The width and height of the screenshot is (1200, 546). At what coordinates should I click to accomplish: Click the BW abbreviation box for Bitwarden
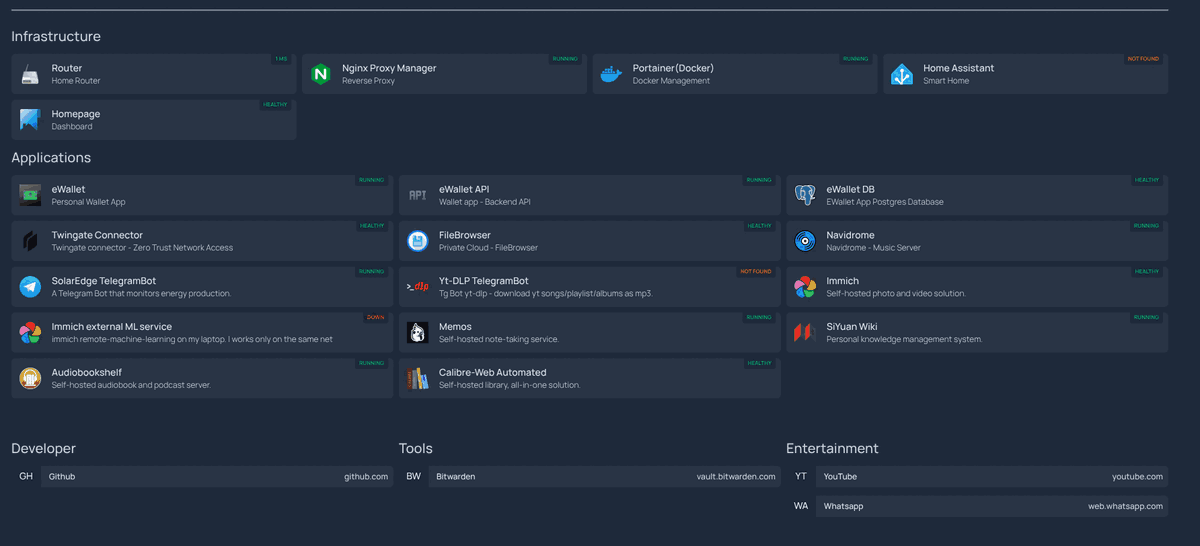click(413, 477)
